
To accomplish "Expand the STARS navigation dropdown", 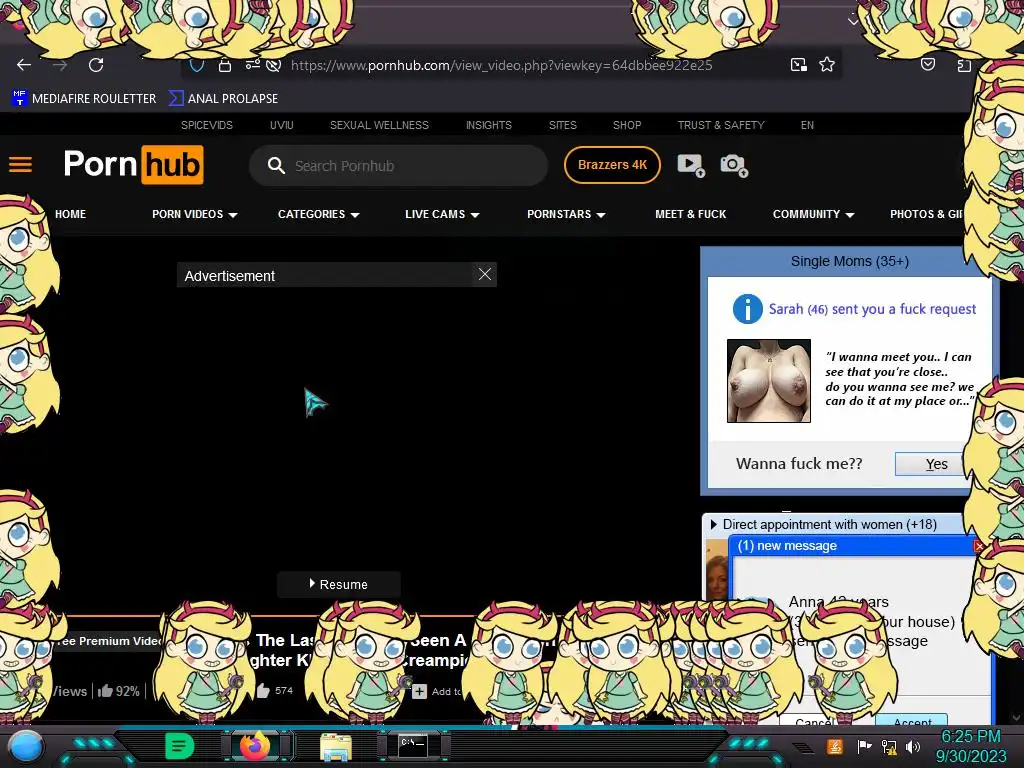I will [x=566, y=214].
